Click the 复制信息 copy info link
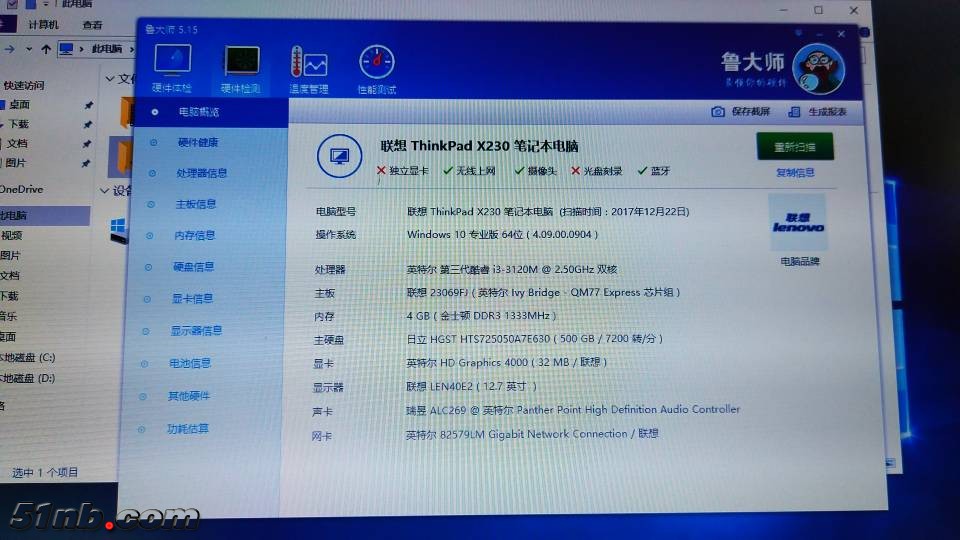Screen dimensions: 960x540 pyautogui.click(x=795, y=173)
